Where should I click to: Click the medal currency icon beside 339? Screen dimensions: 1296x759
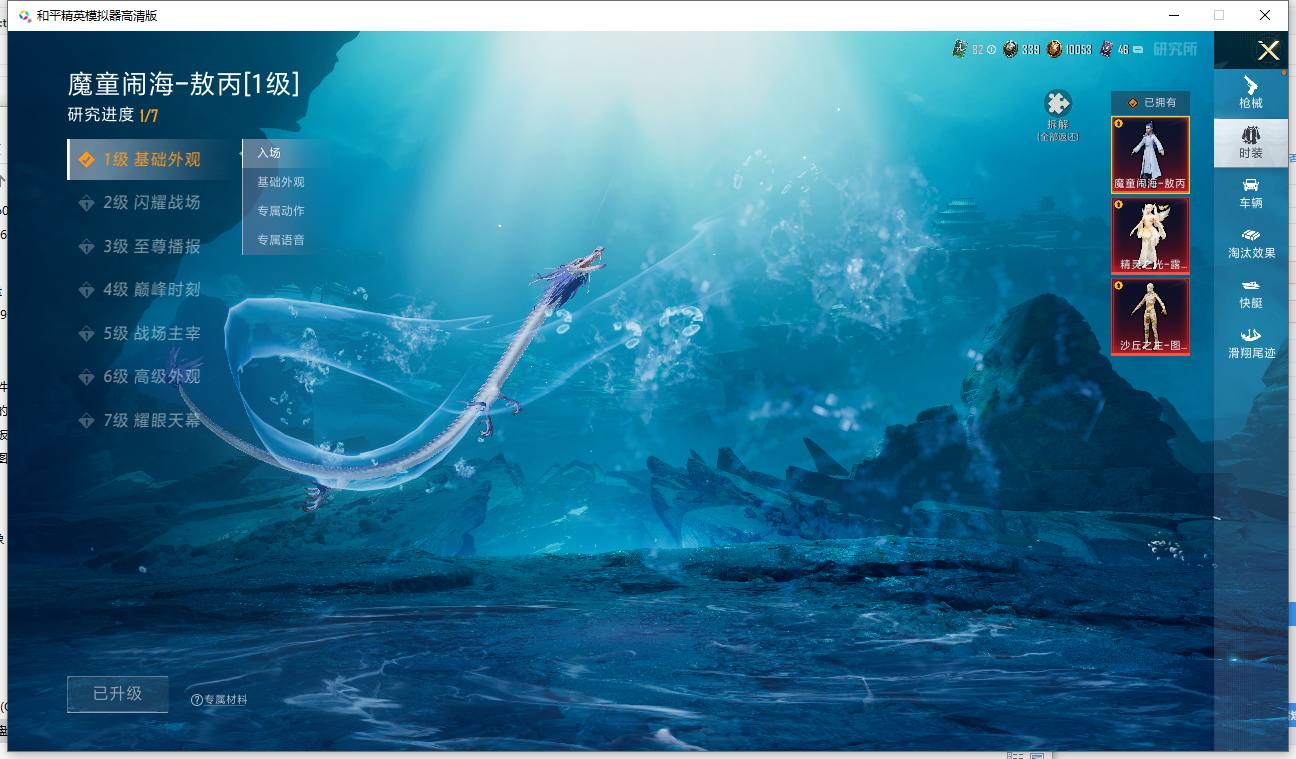click(1010, 48)
